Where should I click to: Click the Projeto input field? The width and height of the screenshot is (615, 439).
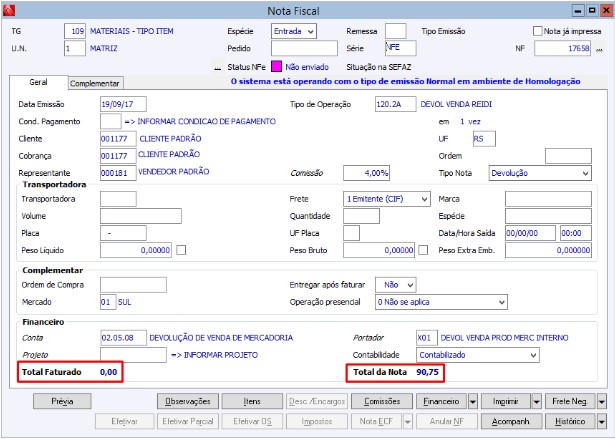click(133, 355)
